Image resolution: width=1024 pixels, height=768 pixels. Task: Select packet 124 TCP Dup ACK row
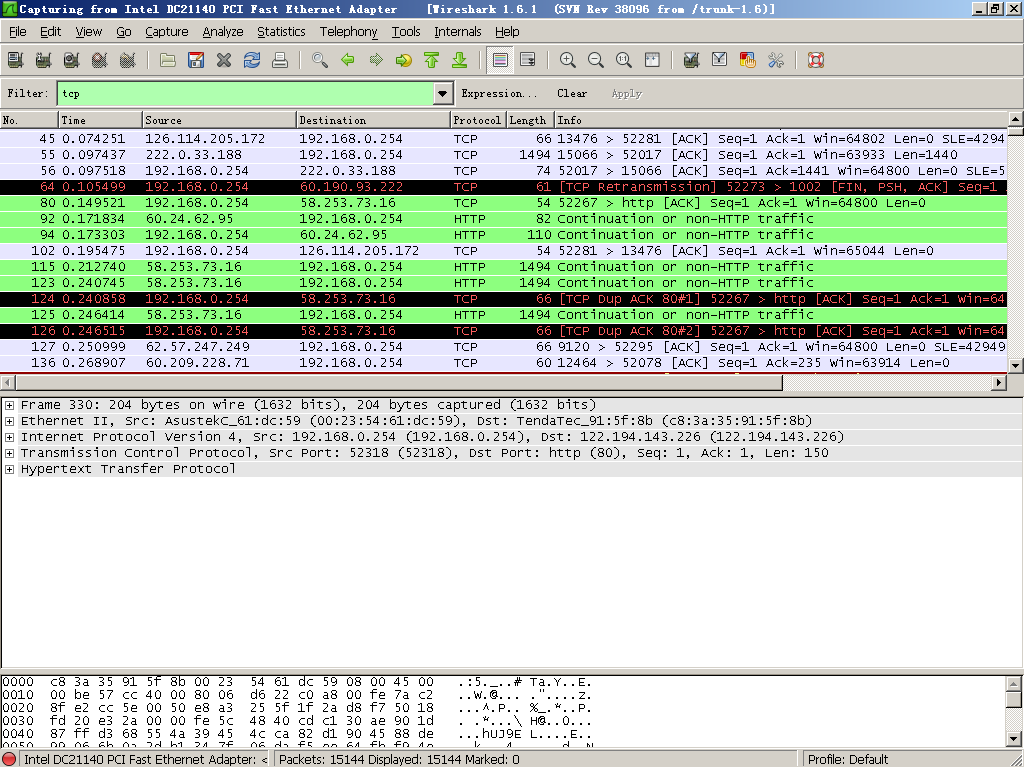pyautogui.click(x=504, y=298)
